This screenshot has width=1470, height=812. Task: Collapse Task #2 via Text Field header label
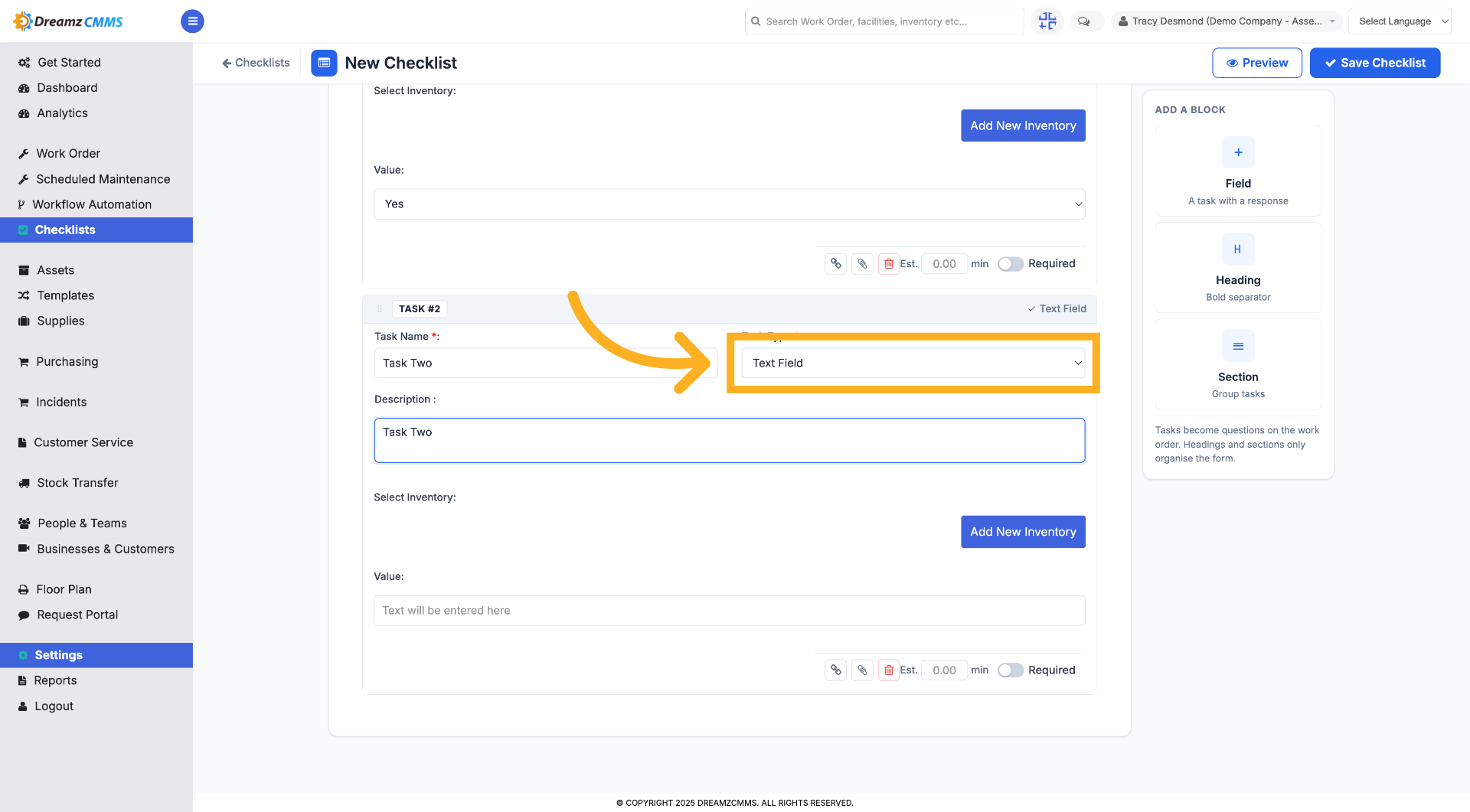pyautogui.click(x=1057, y=309)
